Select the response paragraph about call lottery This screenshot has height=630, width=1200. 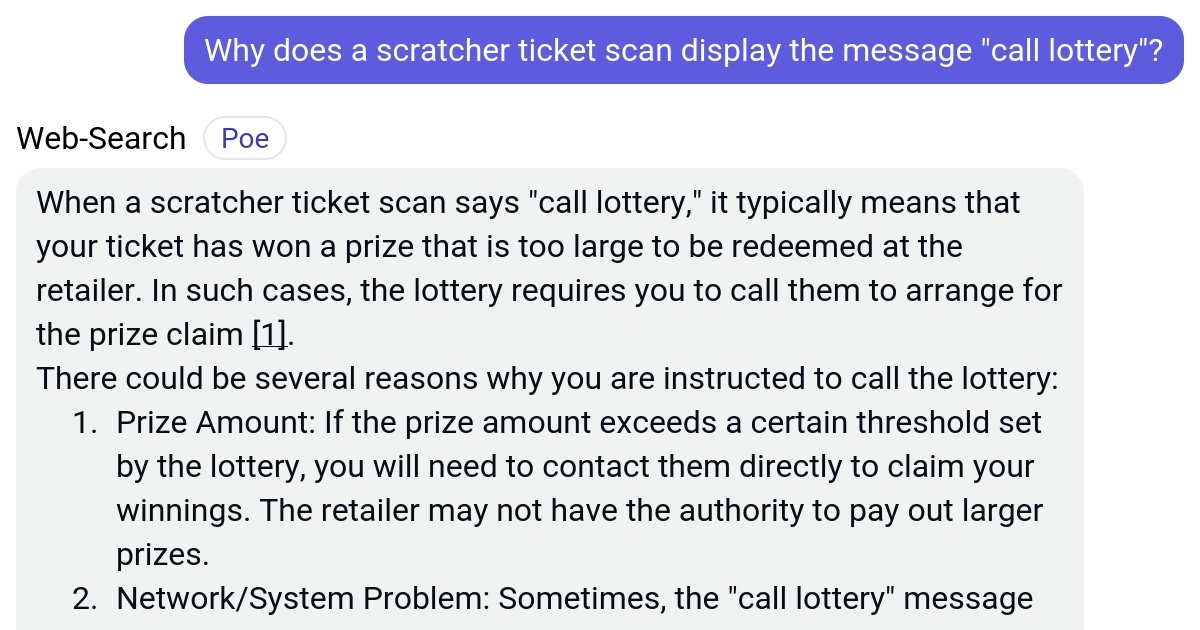[x=550, y=268]
